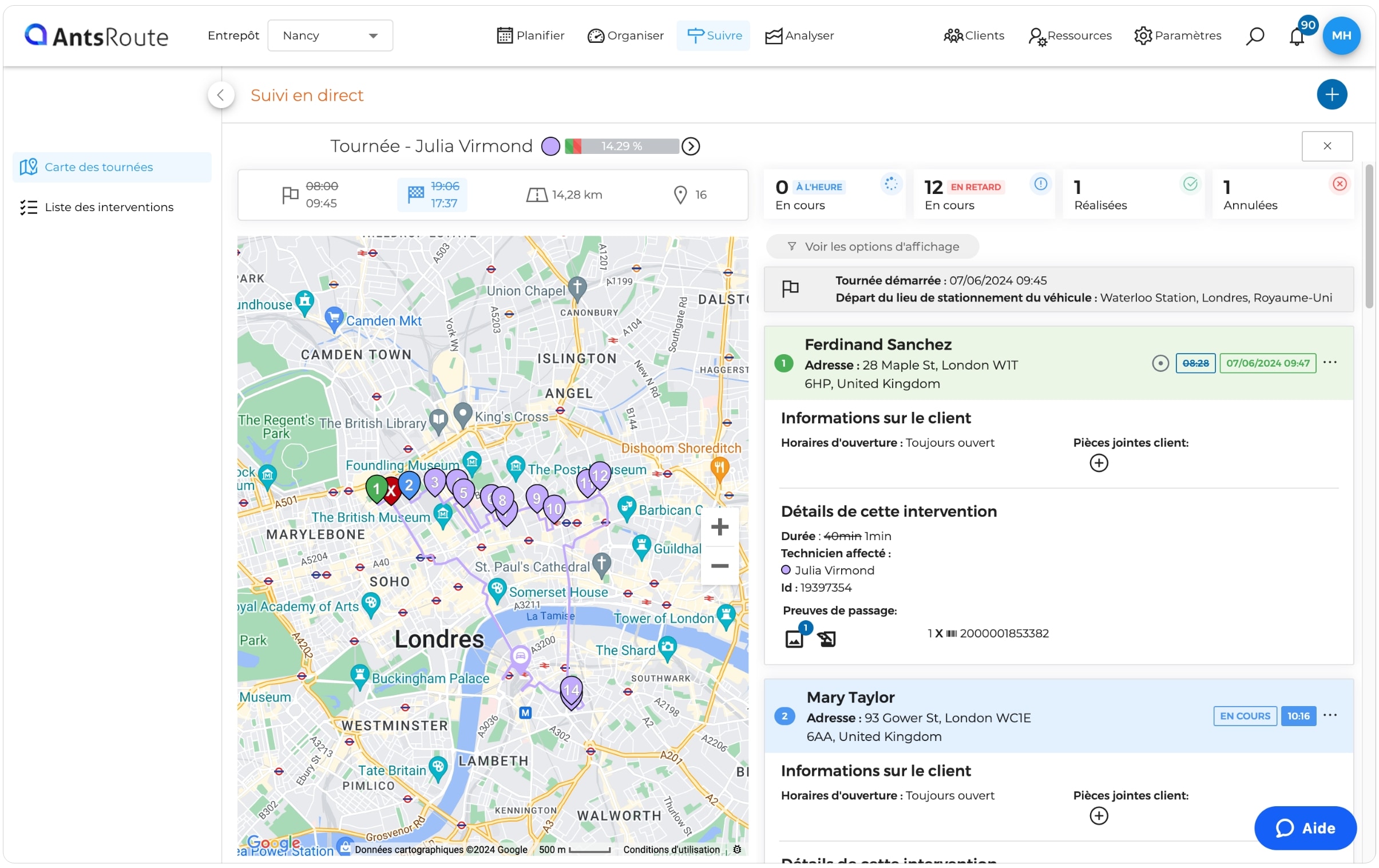Close the tour panel with the X
This screenshot has height=868, width=1379.
click(1327, 146)
